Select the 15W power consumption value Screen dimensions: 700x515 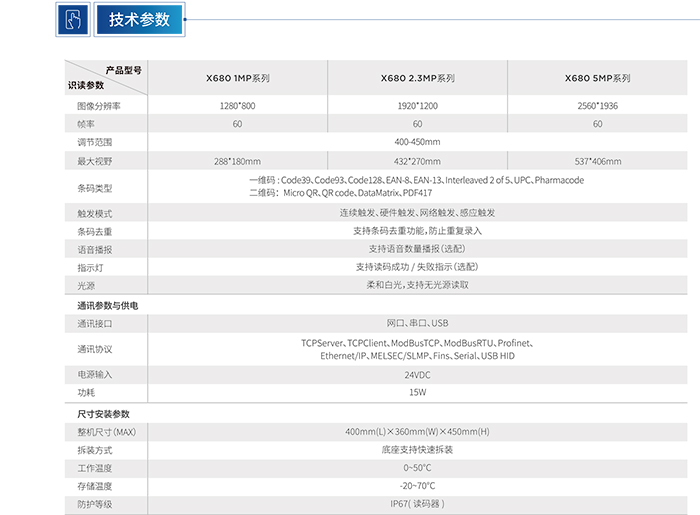click(x=417, y=393)
